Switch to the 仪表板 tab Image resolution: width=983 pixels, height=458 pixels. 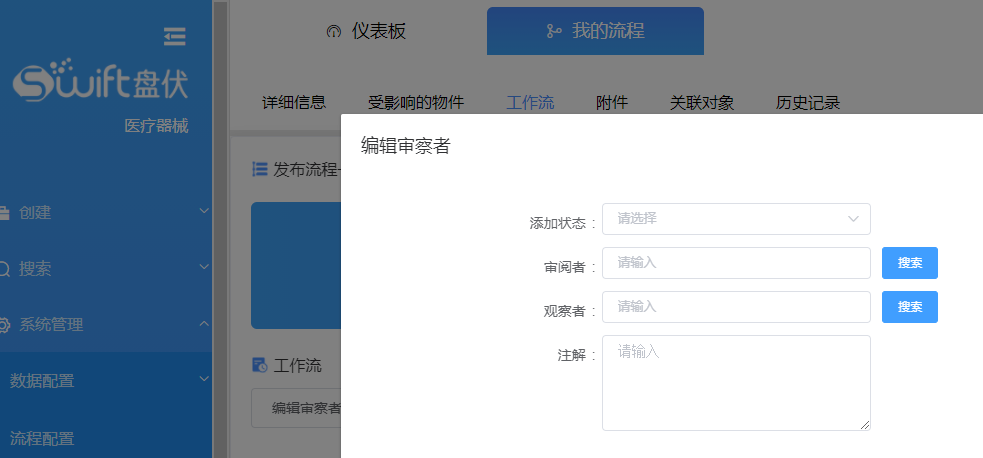coord(367,31)
